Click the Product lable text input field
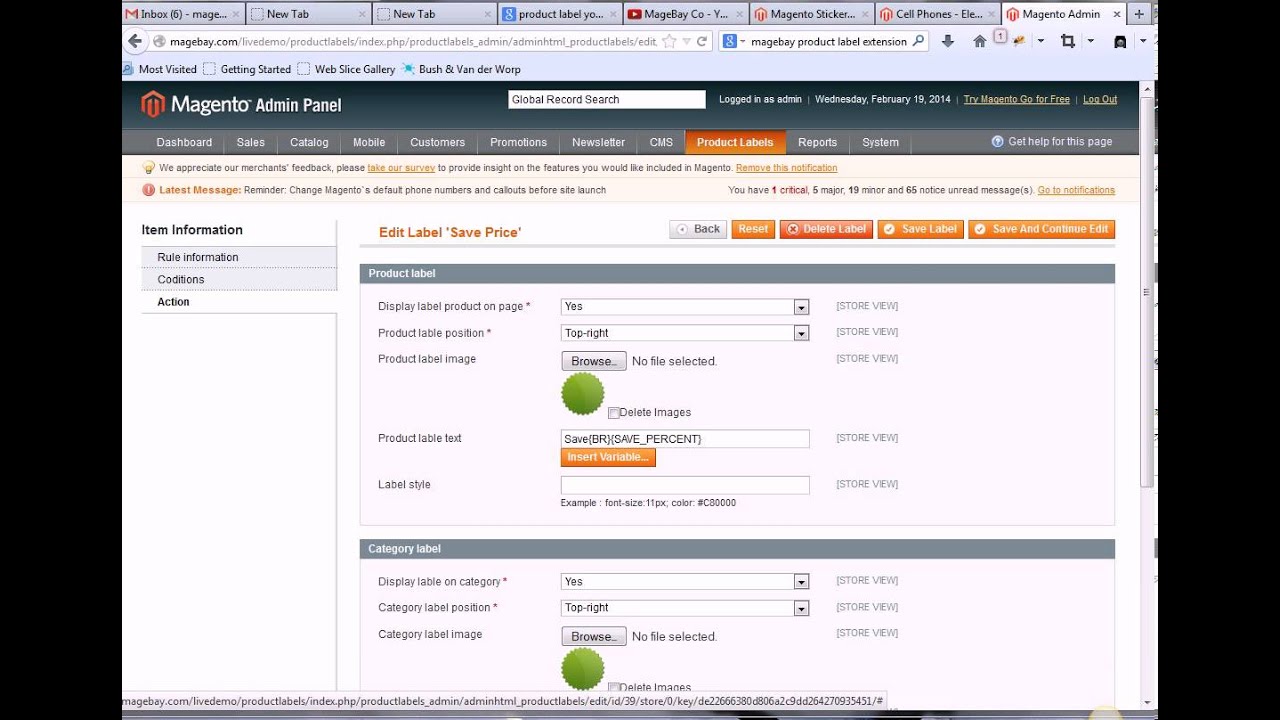 [685, 439]
